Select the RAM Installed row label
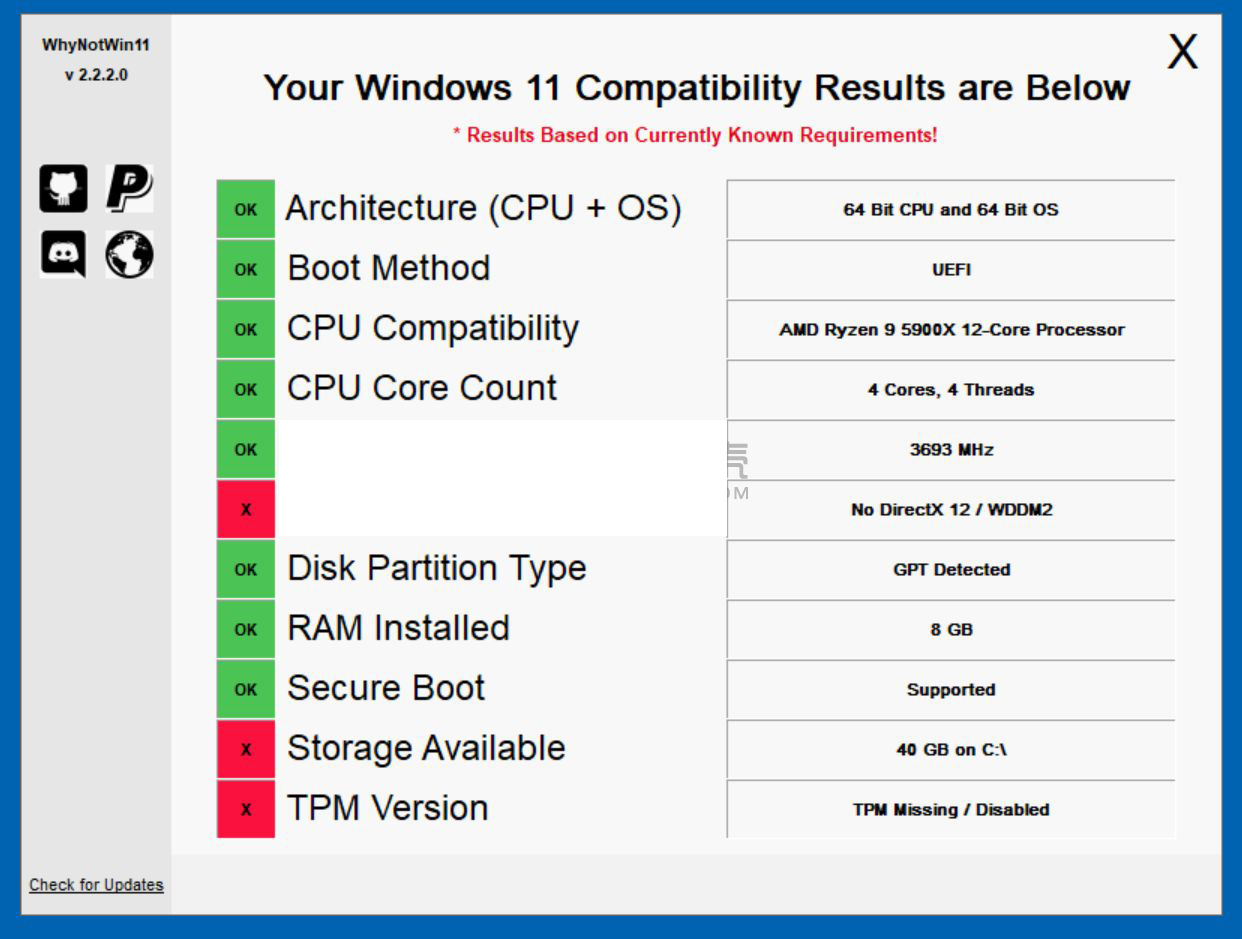 pos(400,628)
